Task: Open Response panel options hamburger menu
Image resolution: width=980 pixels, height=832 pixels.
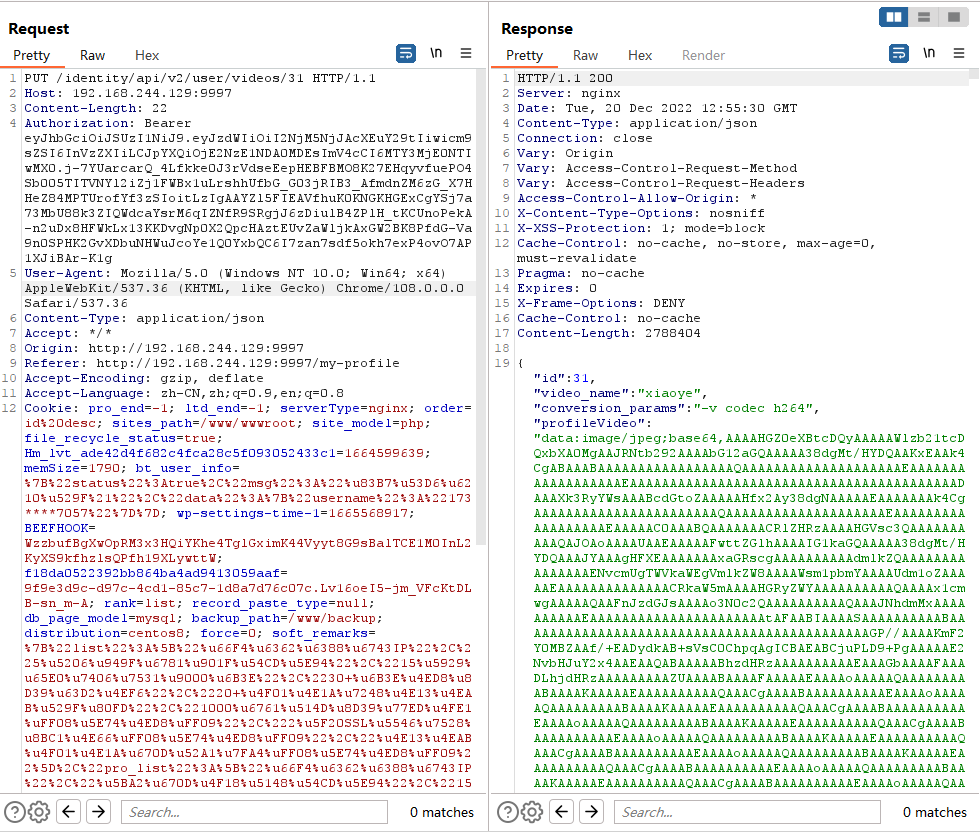Action: click(x=959, y=54)
